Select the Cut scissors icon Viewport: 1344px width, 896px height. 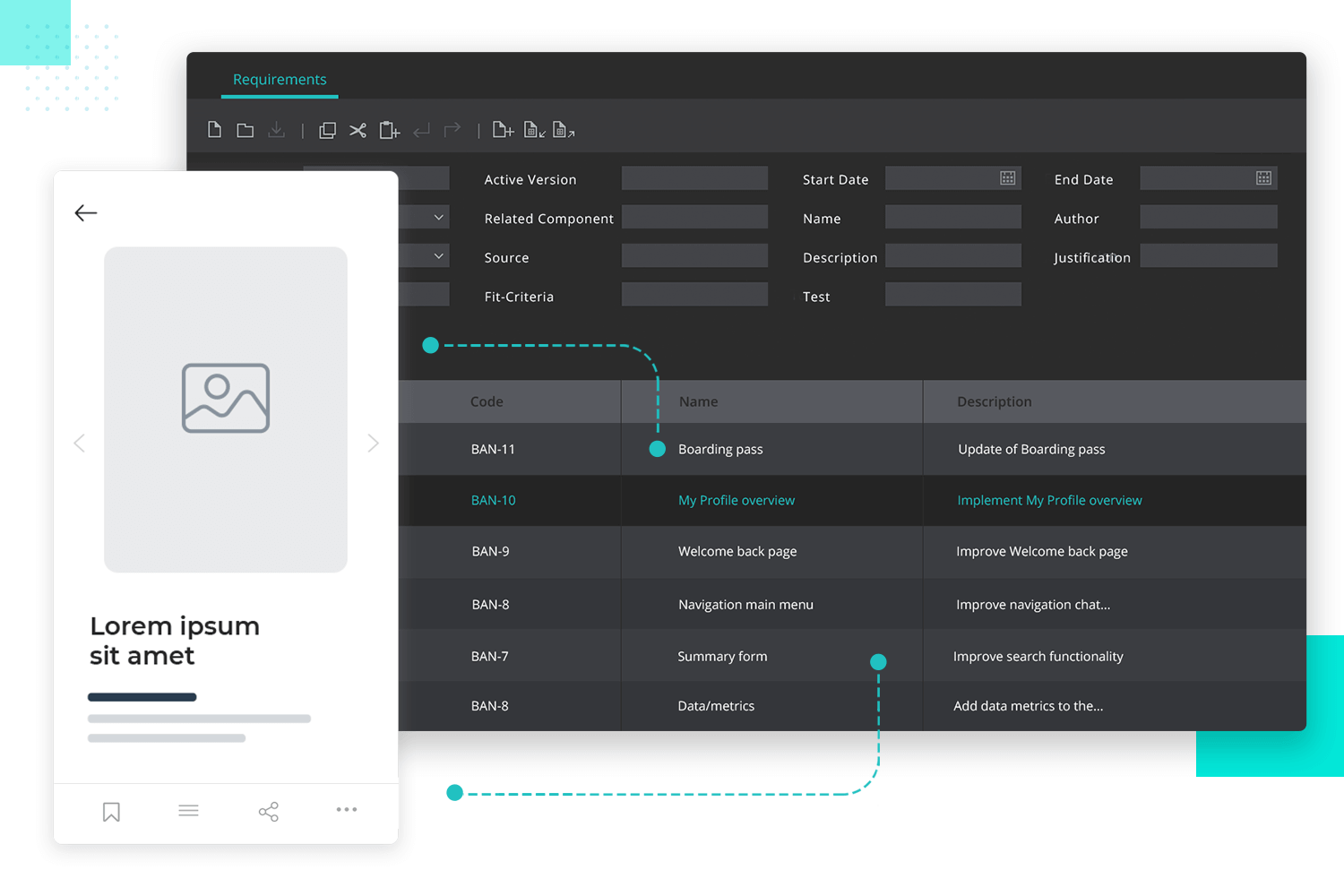click(358, 131)
